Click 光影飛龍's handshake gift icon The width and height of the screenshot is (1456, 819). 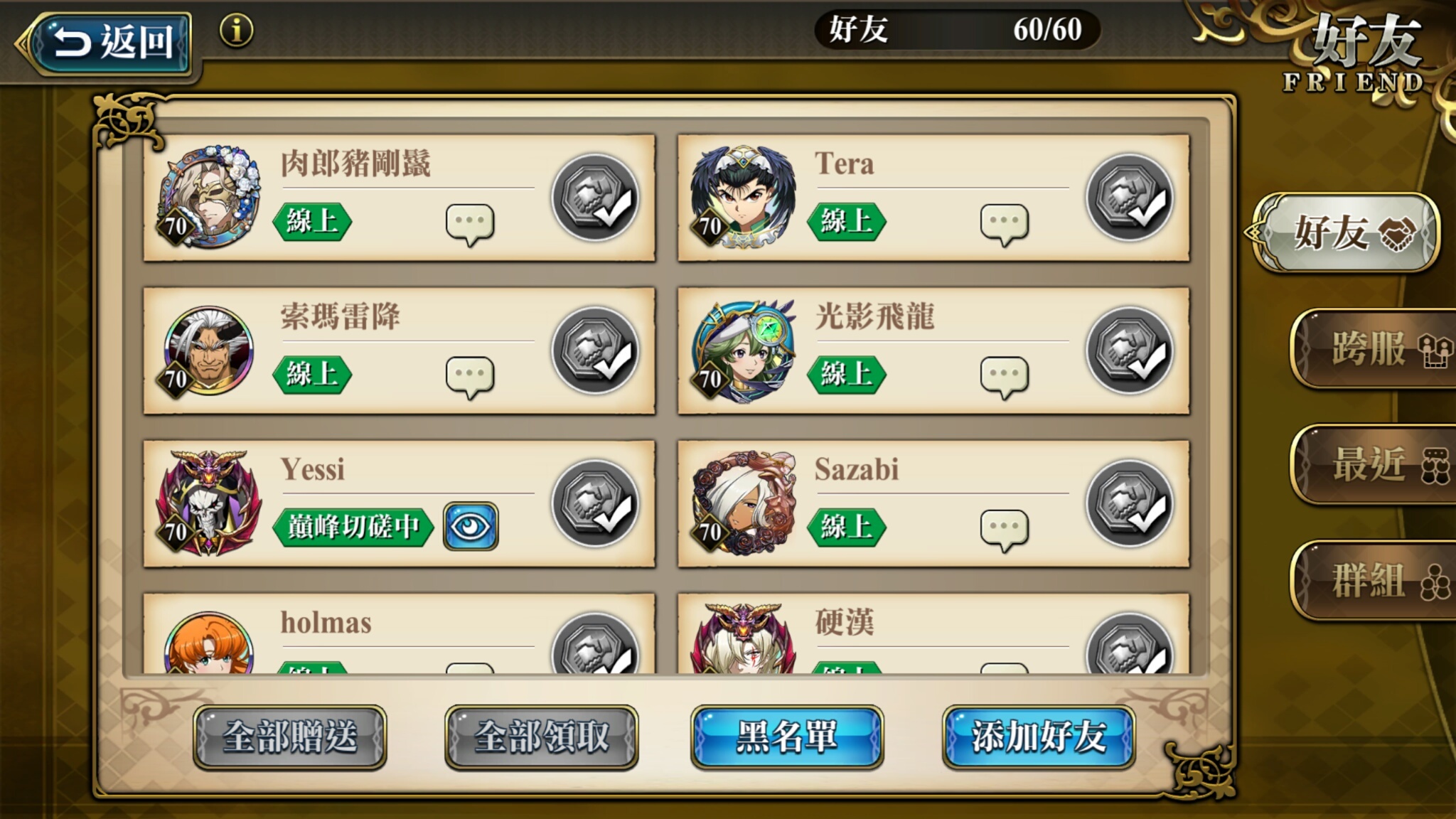(1130, 350)
